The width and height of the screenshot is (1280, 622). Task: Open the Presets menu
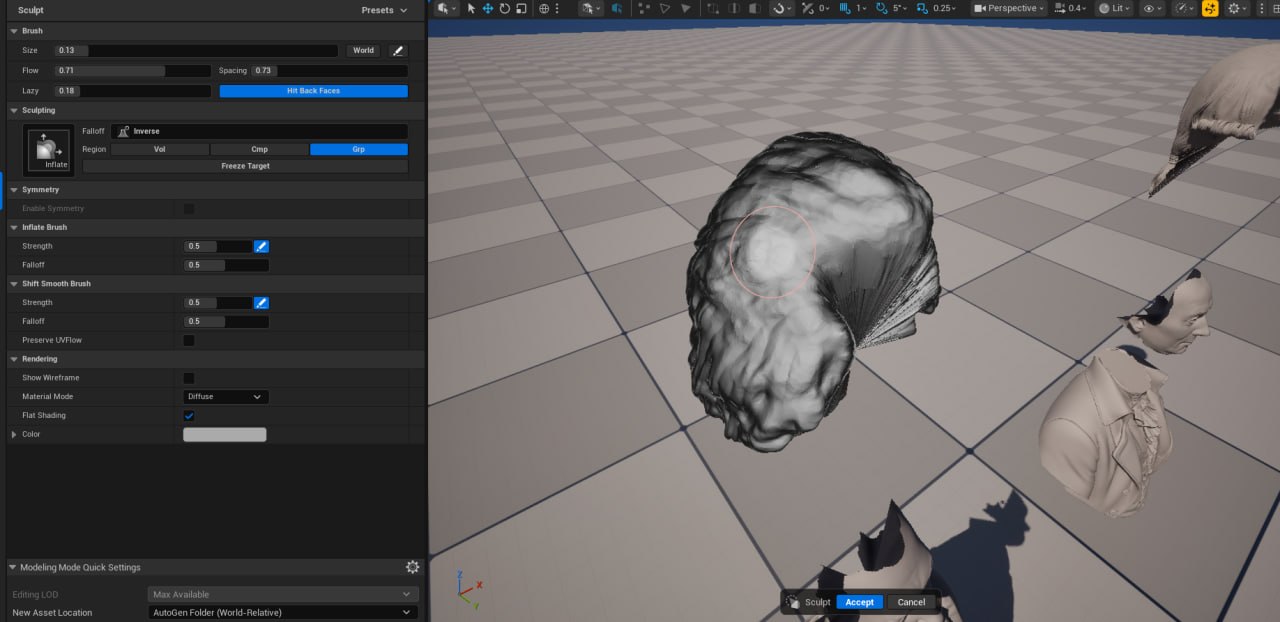click(385, 10)
